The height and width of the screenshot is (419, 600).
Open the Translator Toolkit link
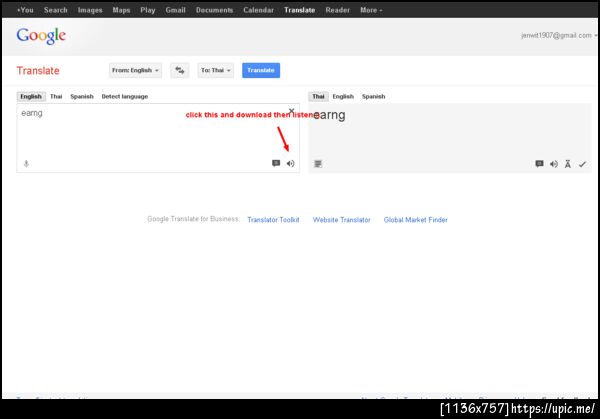(273, 220)
